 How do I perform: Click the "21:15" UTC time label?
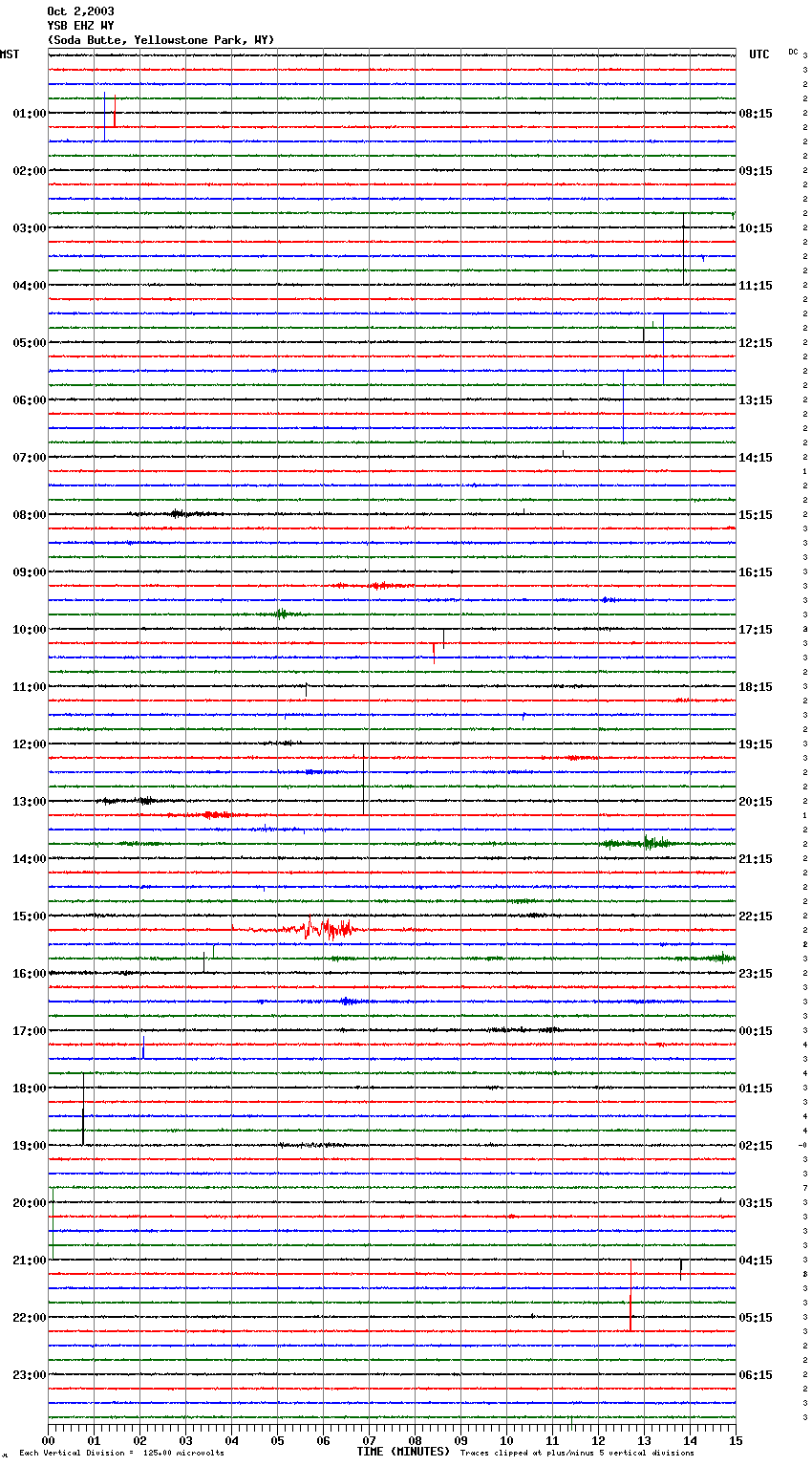756,859
